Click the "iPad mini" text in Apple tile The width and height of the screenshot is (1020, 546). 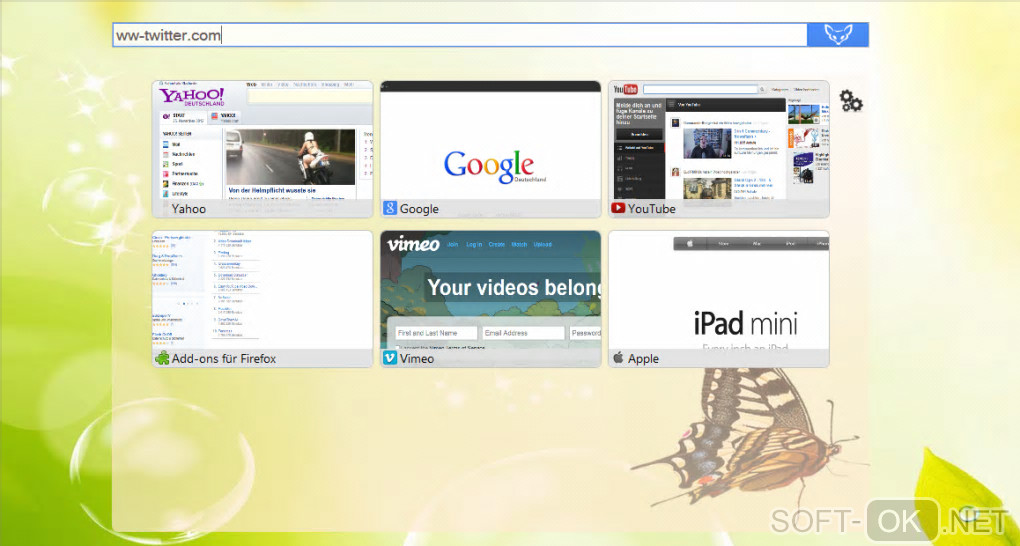[745, 323]
